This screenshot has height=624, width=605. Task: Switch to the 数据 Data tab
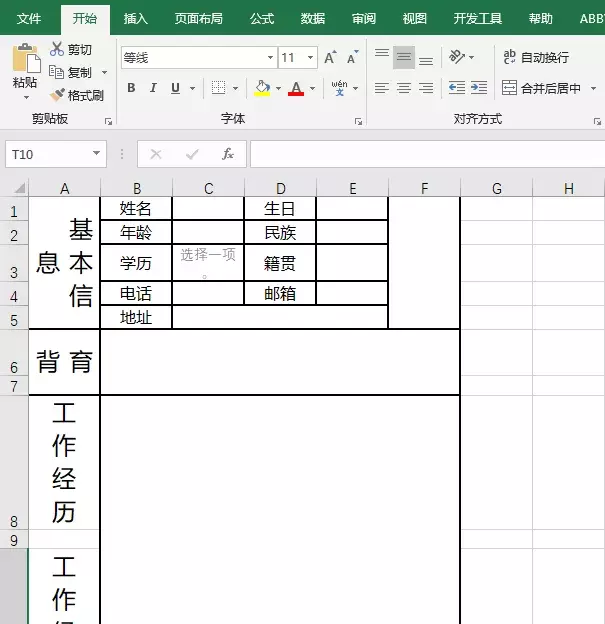[312, 19]
